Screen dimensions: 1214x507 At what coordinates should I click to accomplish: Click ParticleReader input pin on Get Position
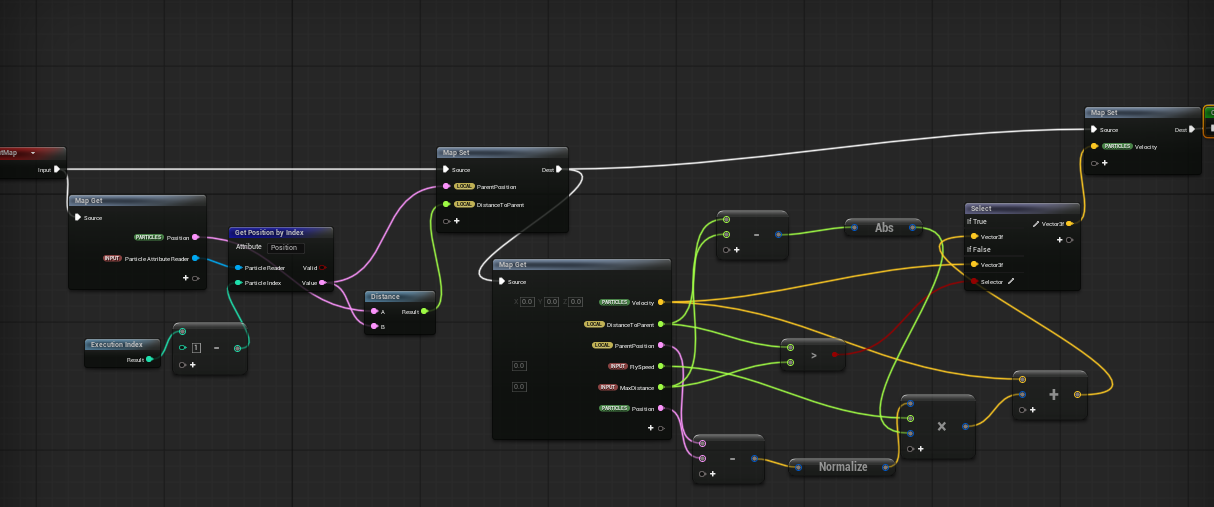(238, 268)
